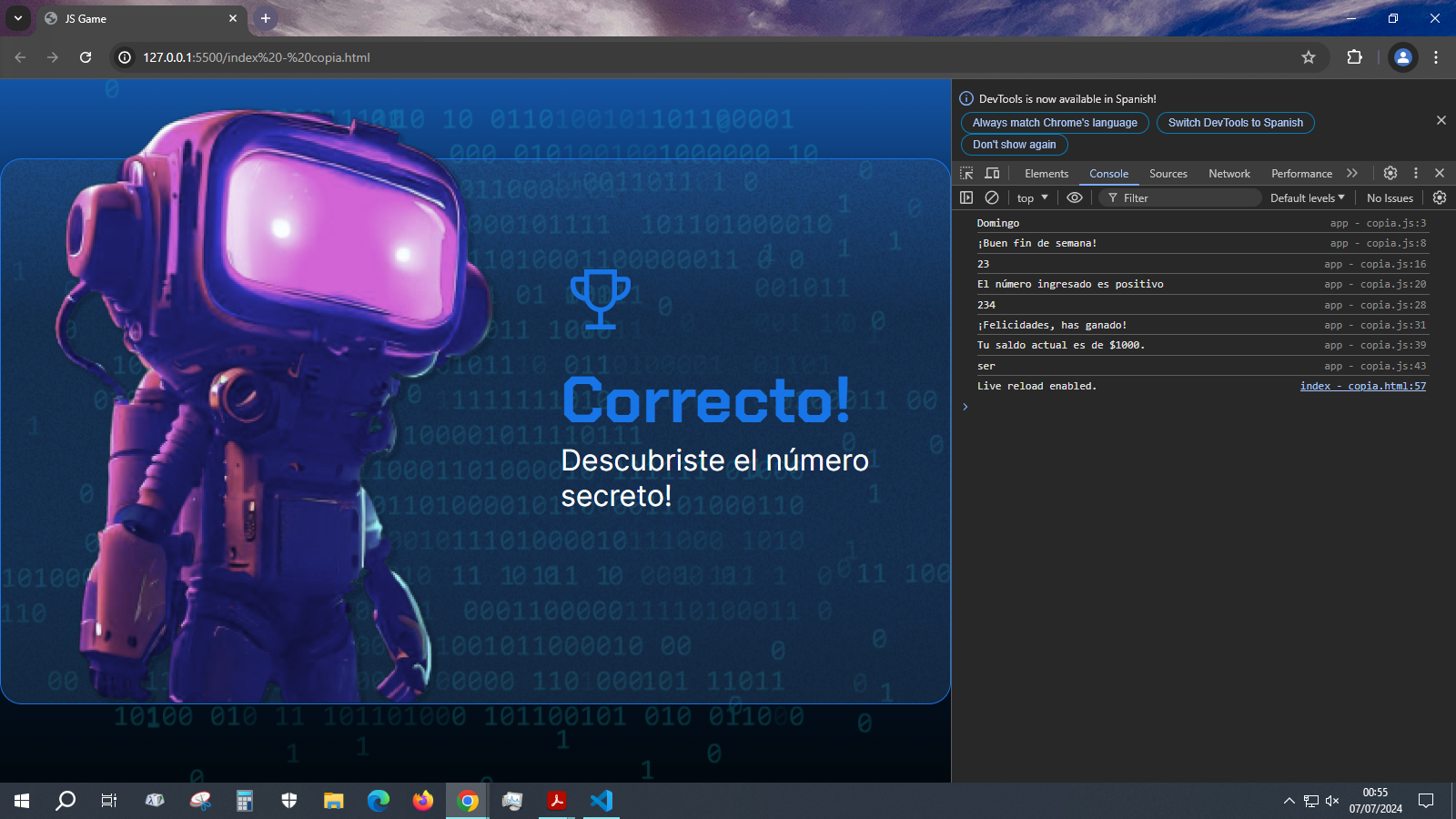Expand the top JavaScript context dropdown
The height and width of the screenshot is (819, 1456).
(x=1033, y=197)
